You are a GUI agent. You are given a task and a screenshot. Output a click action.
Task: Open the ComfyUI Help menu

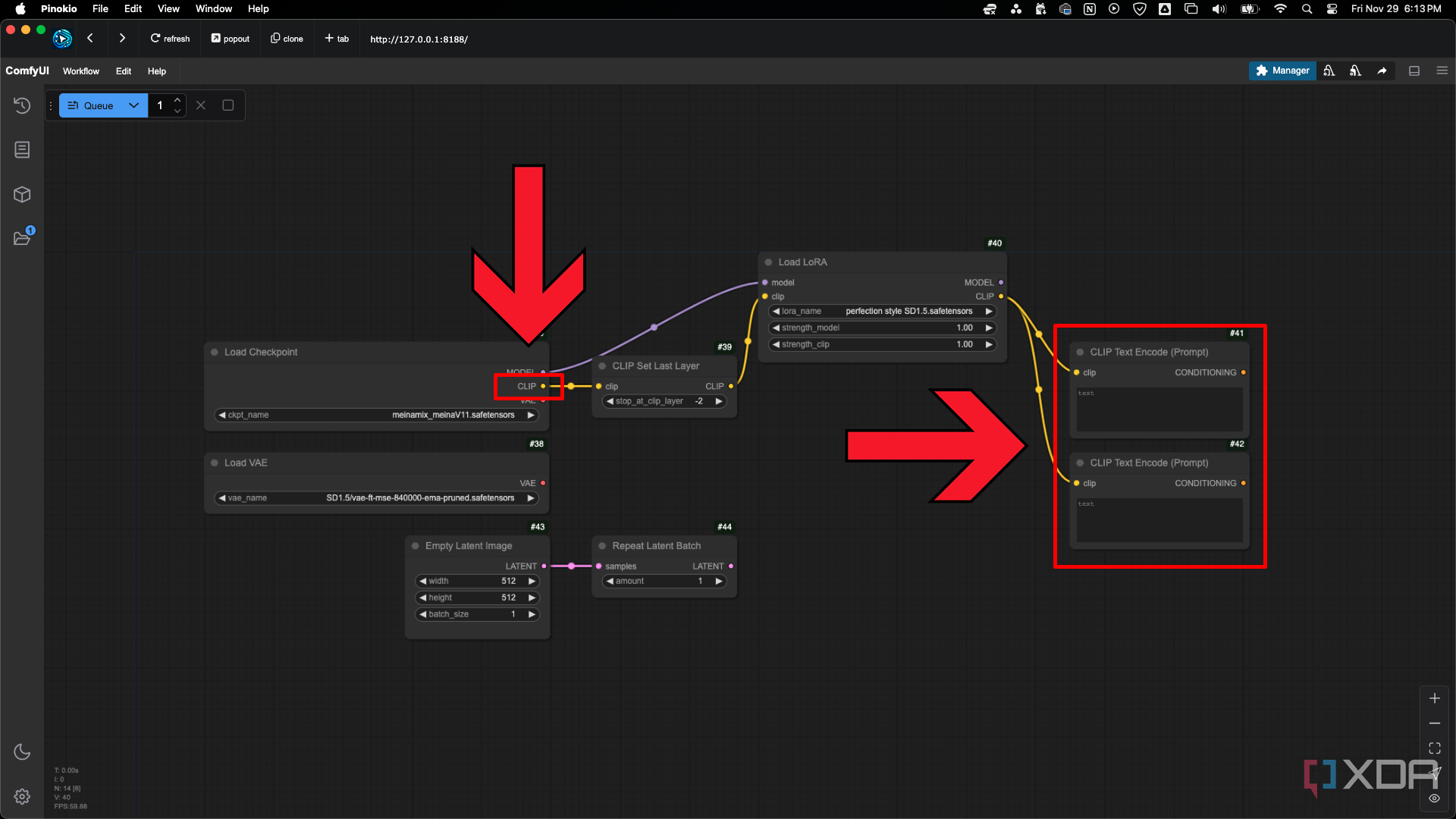157,71
